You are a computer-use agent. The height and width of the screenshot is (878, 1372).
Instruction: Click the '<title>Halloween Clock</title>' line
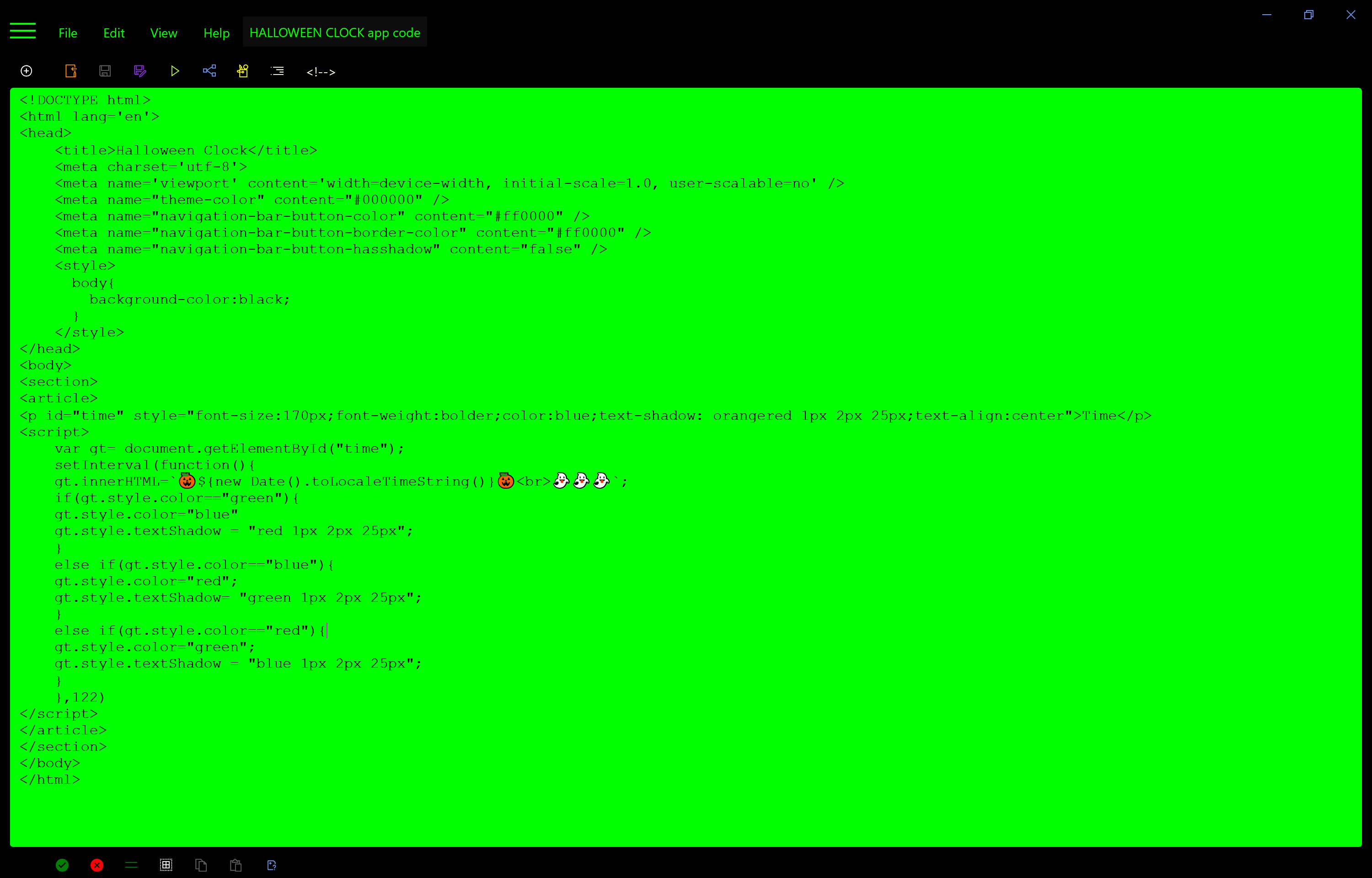186,150
